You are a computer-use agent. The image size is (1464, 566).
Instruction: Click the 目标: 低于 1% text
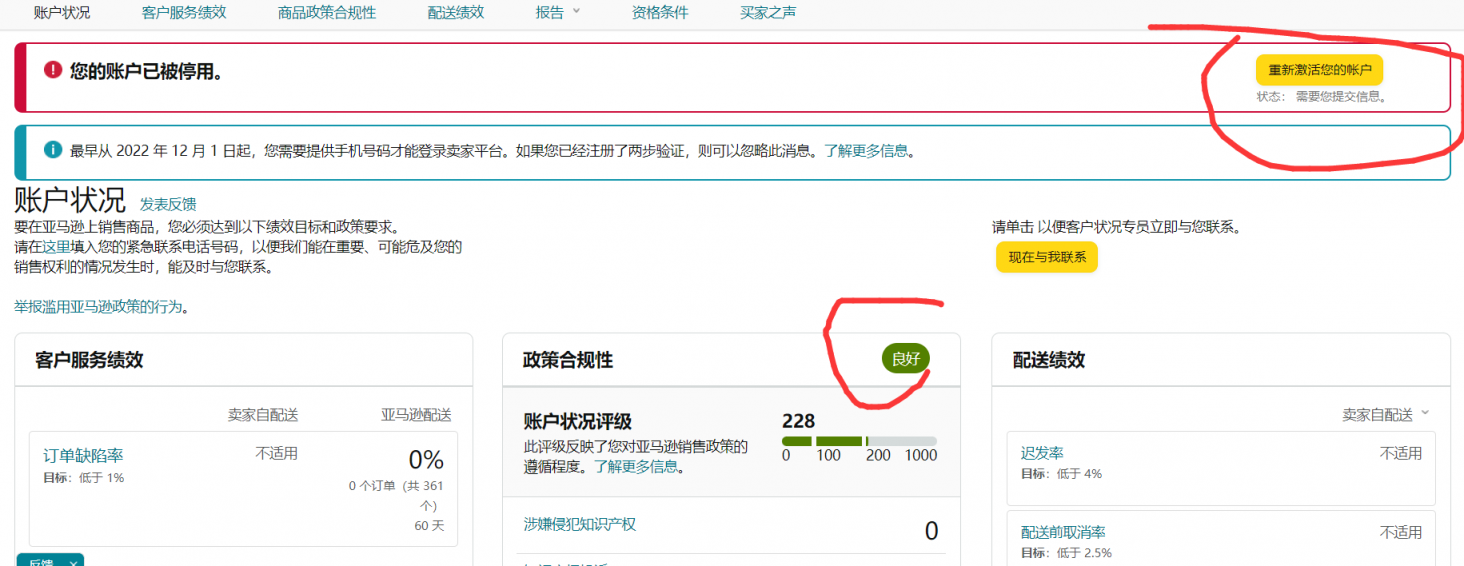83,478
